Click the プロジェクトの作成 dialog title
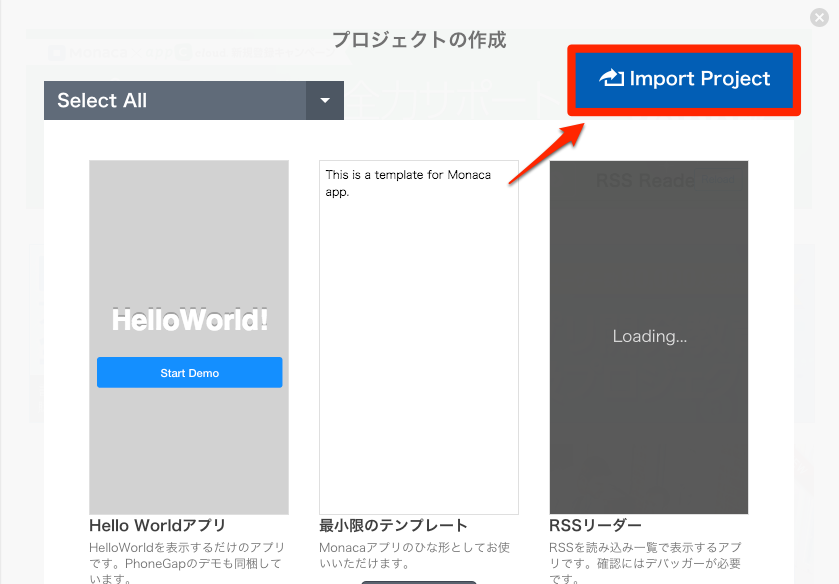Viewport: 839px width, 584px height. point(419,40)
